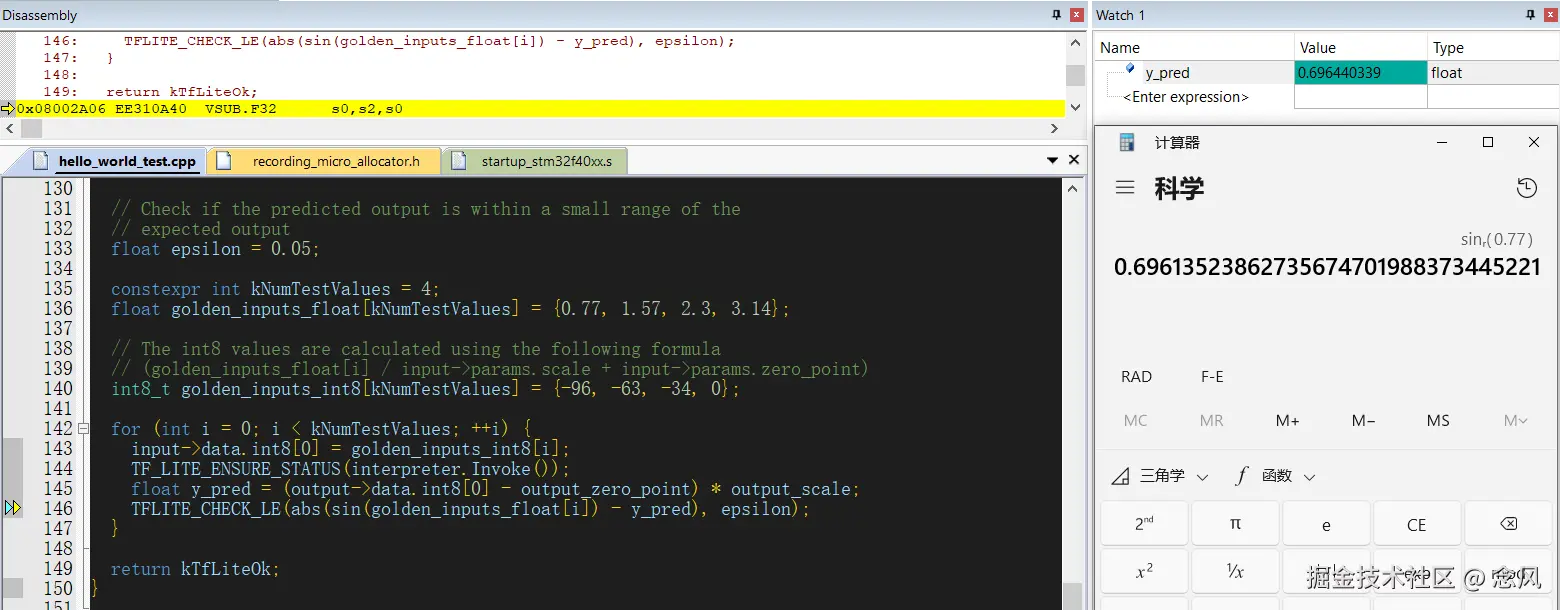
Task: Pin the Disassembly panel
Action: 1057,15
